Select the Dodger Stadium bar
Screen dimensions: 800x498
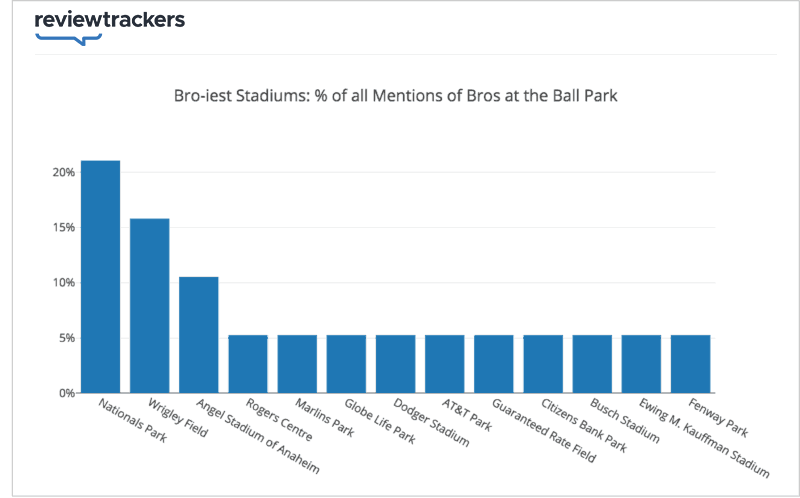click(395, 364)
